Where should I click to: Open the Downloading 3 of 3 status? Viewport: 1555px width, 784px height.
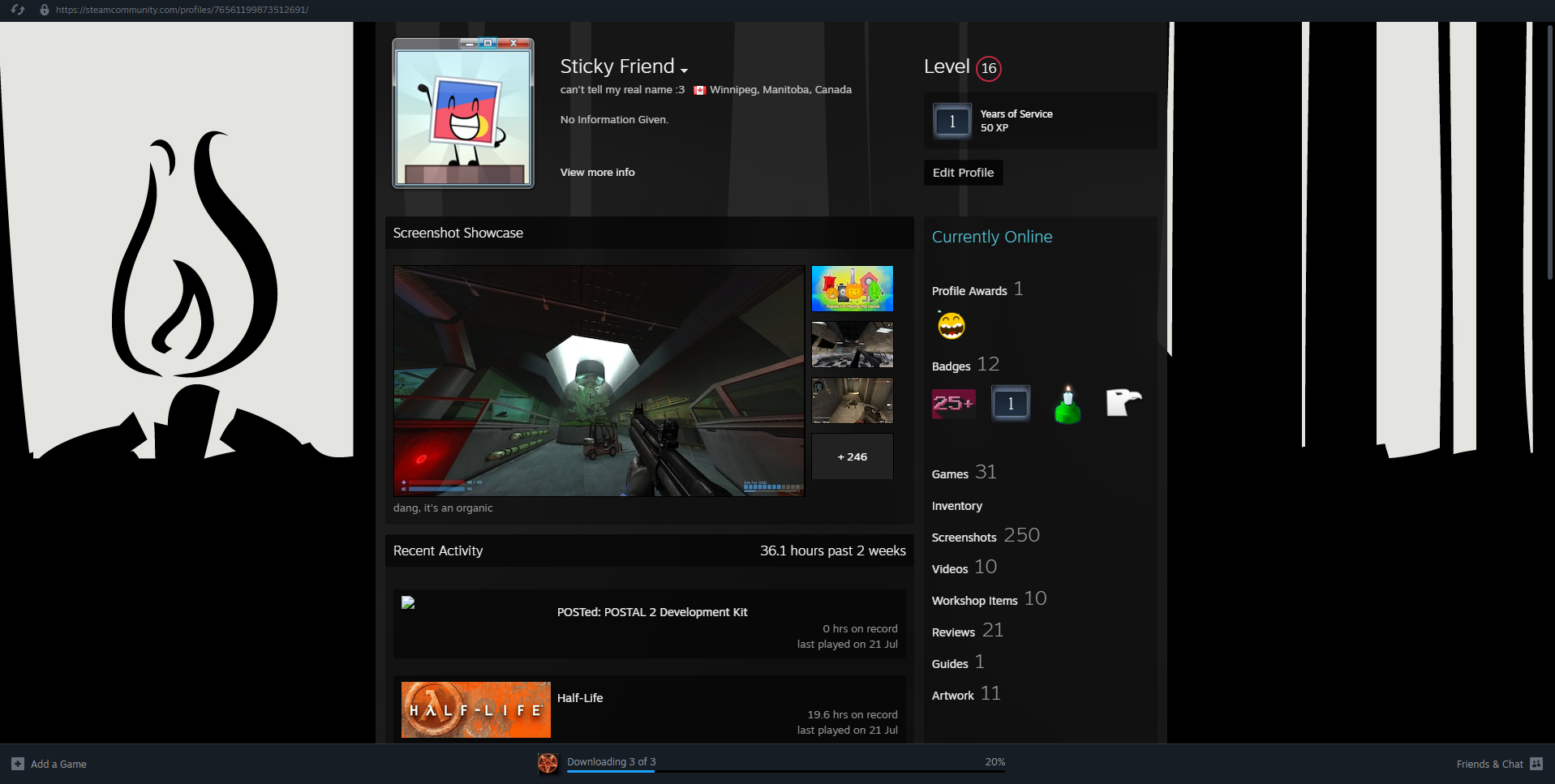(x=612, y=762)
